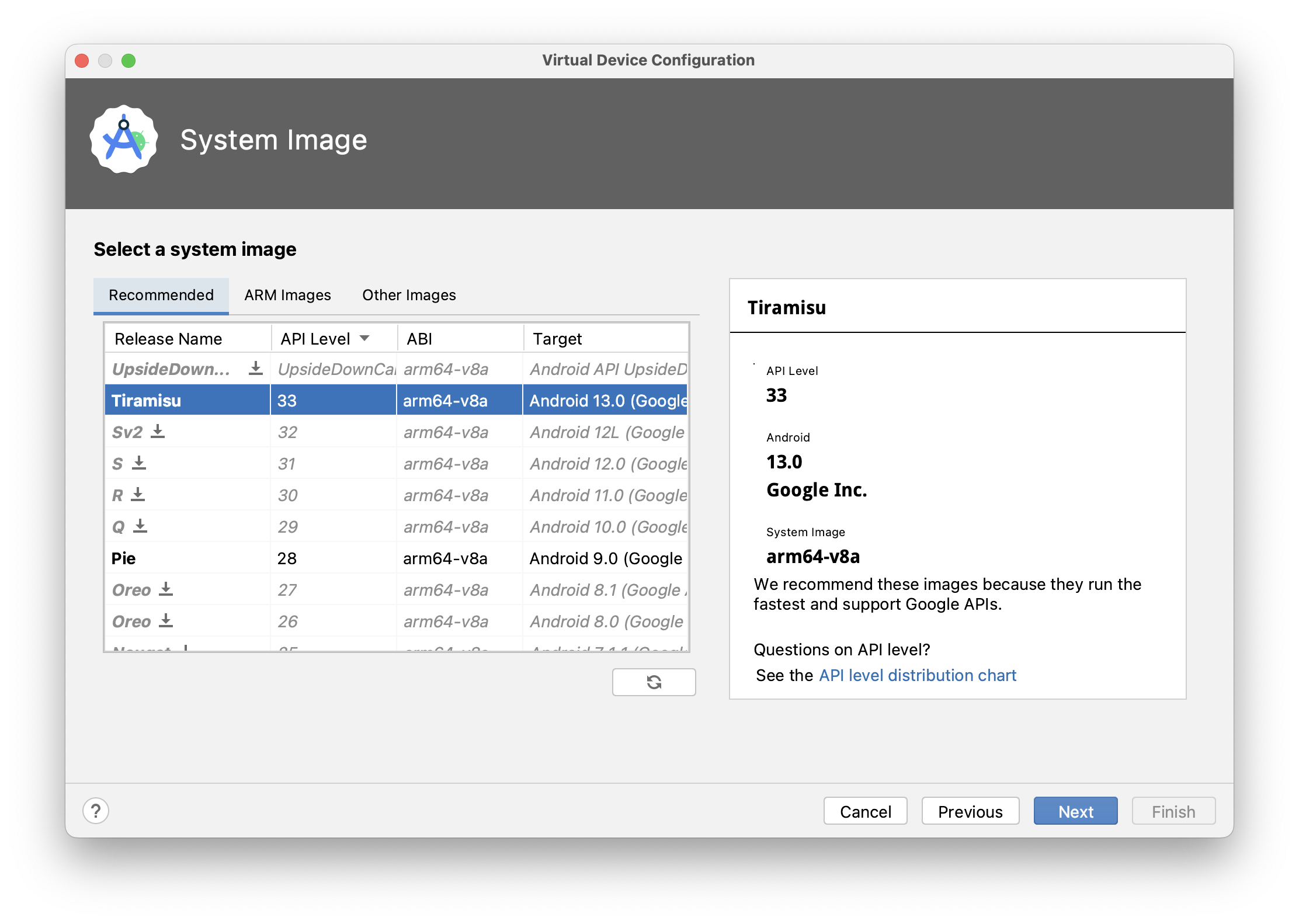This screenshot has height=924, width=1299.
Task: Click the Release Name column header
Action: 188,338
